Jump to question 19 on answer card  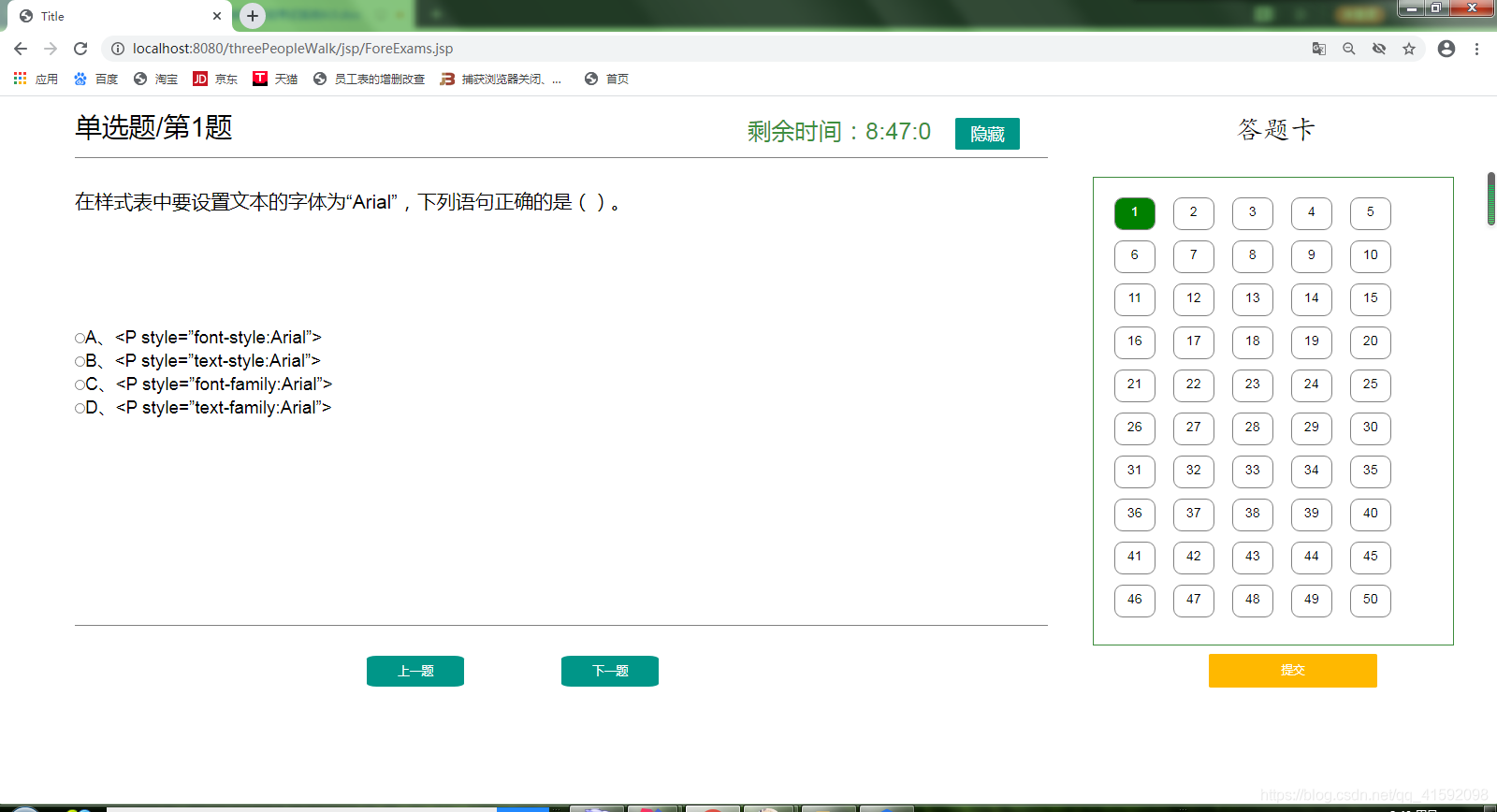pos(1312,342)
